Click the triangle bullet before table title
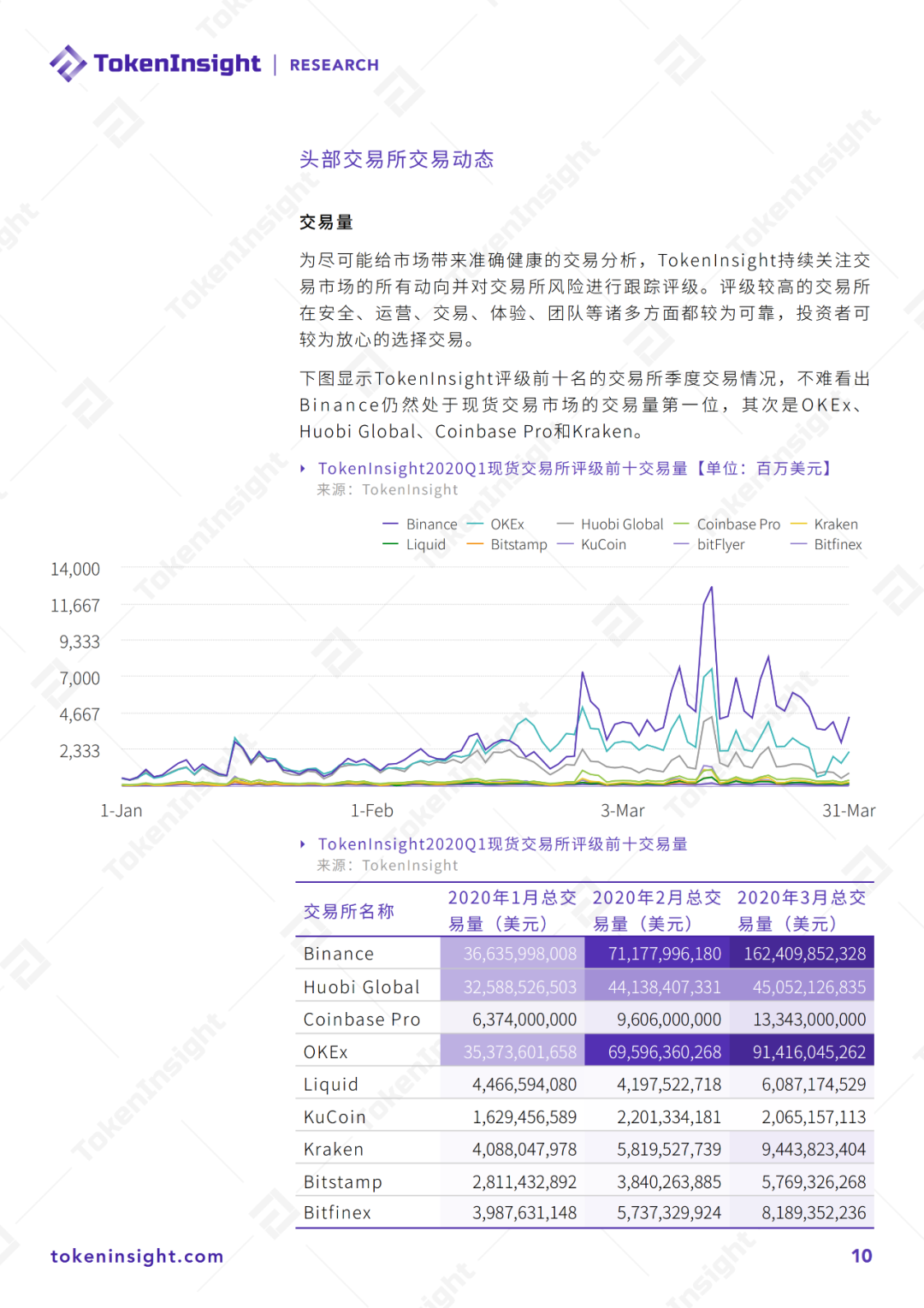This screenshot has width=924, height=1308. (x=303, y=844)
